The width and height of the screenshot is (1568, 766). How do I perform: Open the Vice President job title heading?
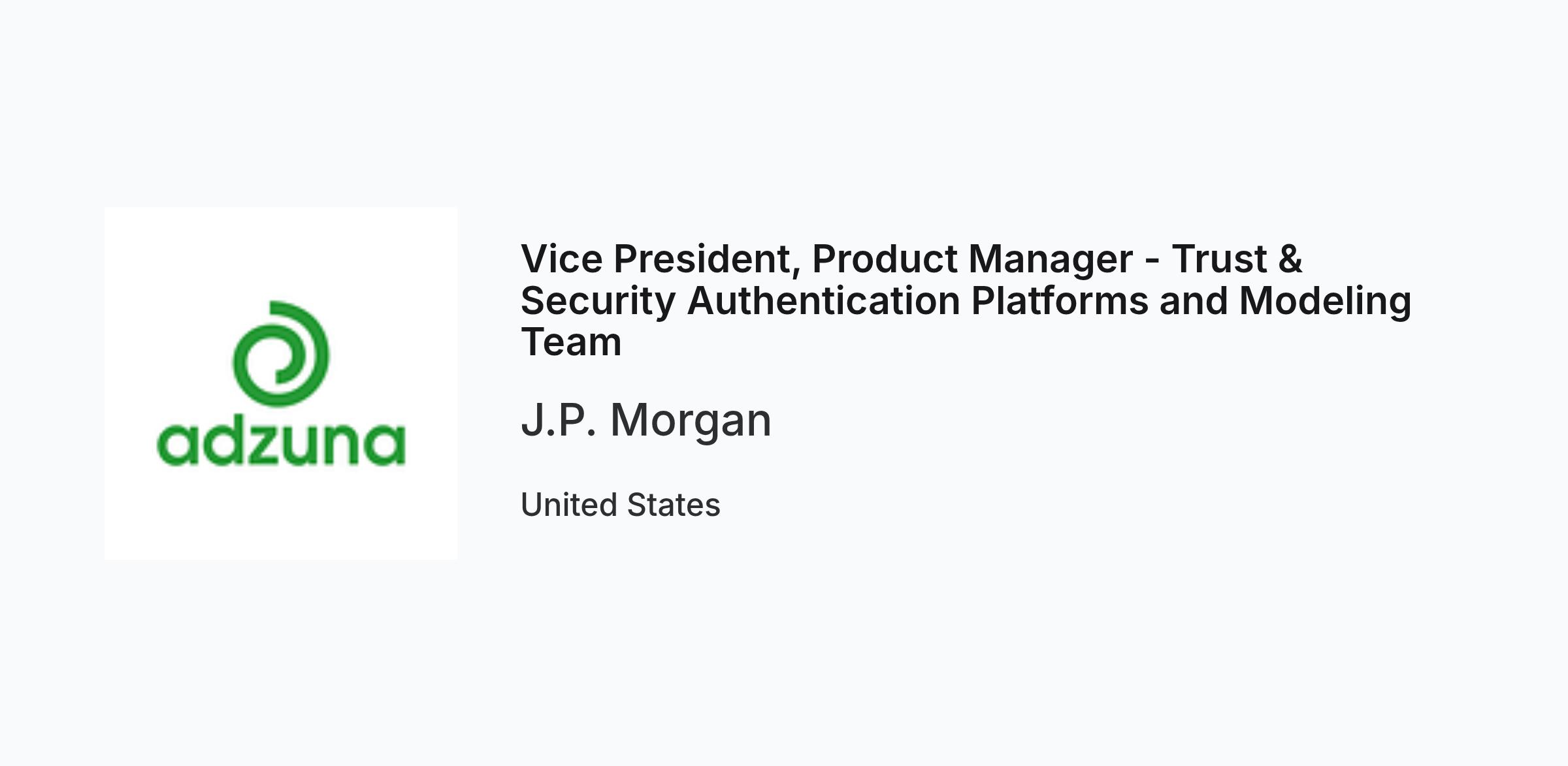coord(966,300)
